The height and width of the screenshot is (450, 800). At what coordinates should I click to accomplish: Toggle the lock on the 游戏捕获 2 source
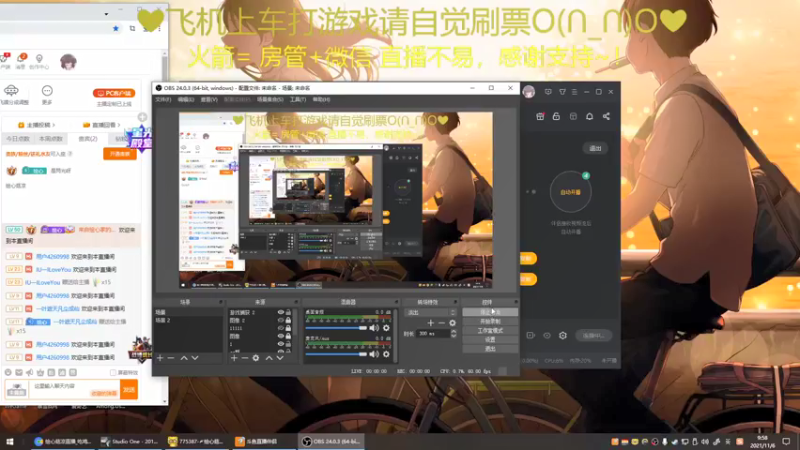[288, 312]
